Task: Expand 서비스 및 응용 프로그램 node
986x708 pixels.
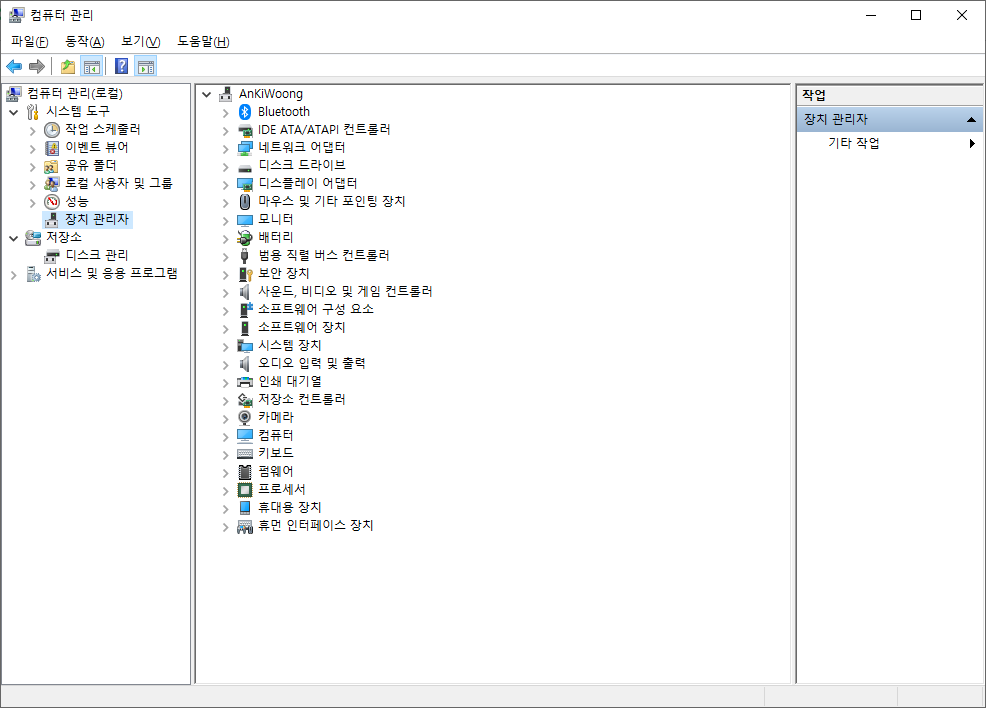Action: coord(13,275)
